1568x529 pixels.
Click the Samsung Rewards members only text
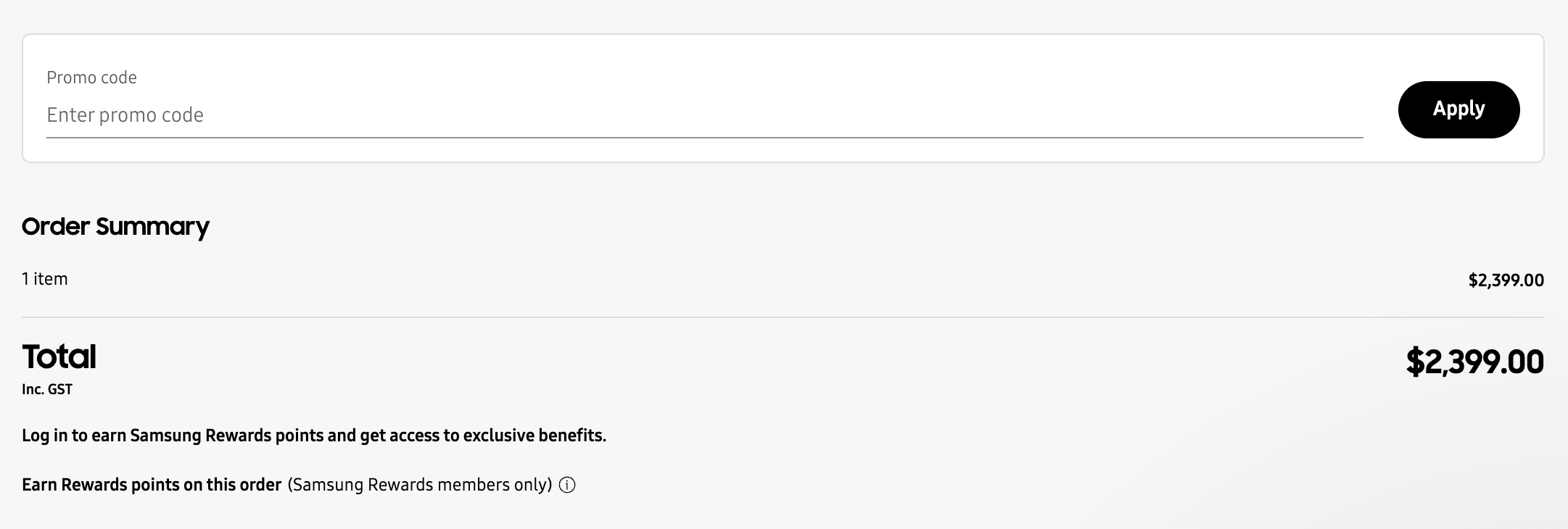420,485
